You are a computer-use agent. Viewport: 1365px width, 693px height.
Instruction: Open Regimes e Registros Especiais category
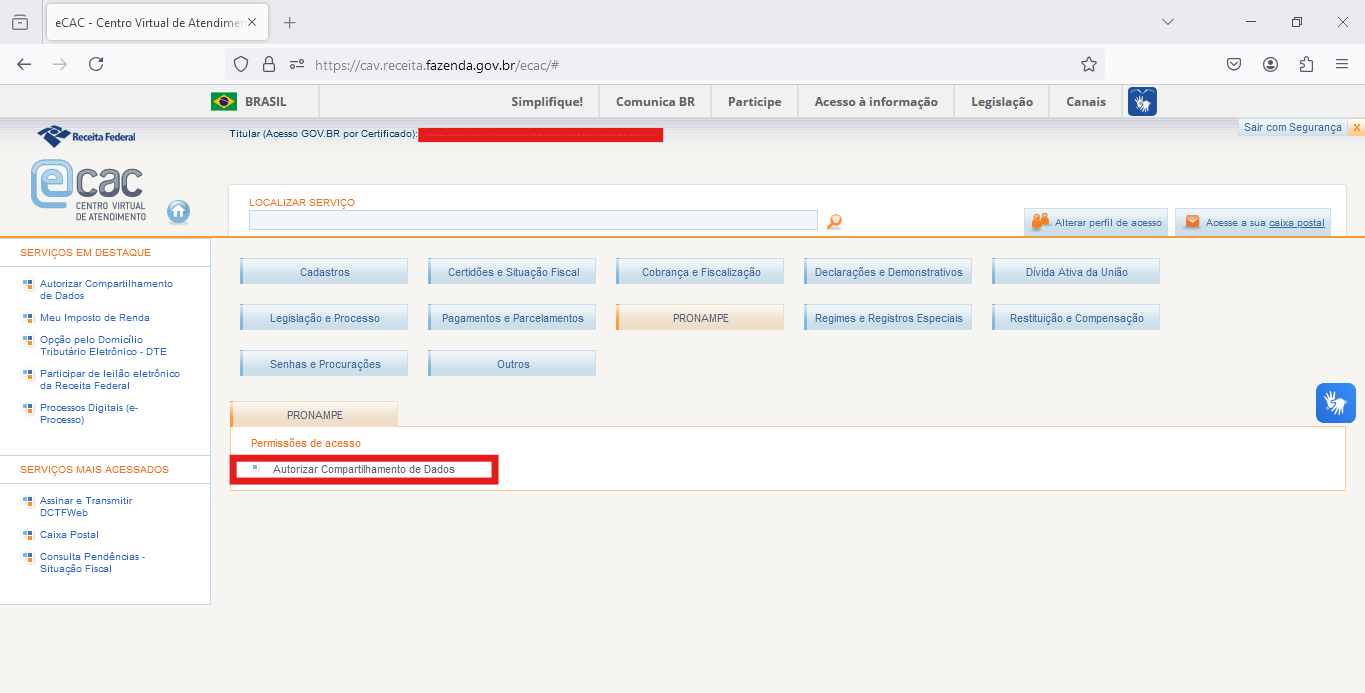[x=888, y=318]
